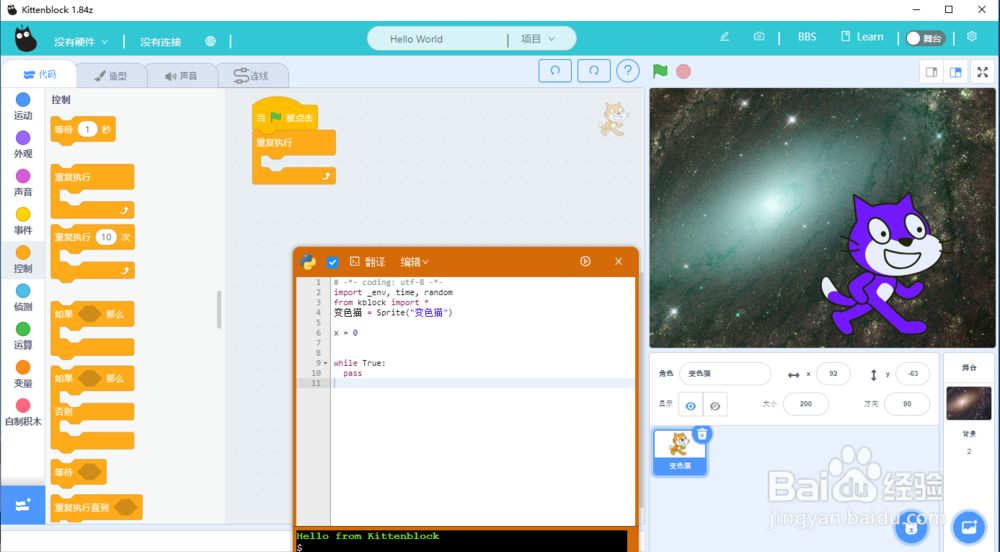Click the block palette scrollbar

coord(219,310)
